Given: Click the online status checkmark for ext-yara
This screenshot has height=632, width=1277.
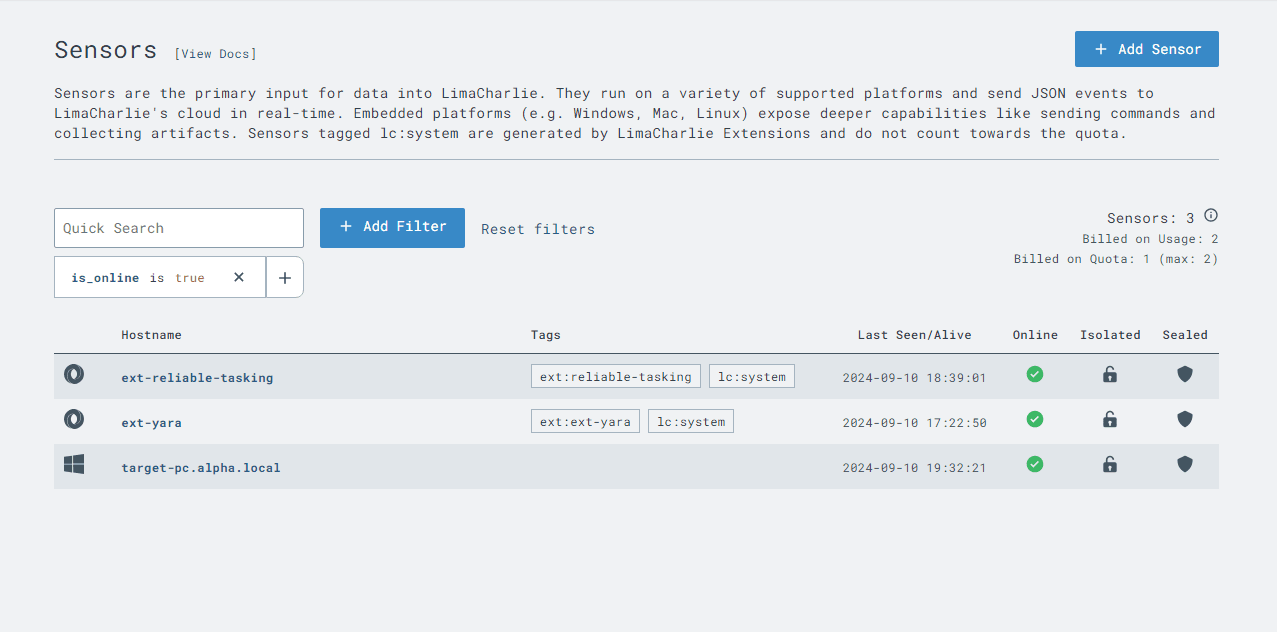Looking at the screenshot, I should 1035,419.
